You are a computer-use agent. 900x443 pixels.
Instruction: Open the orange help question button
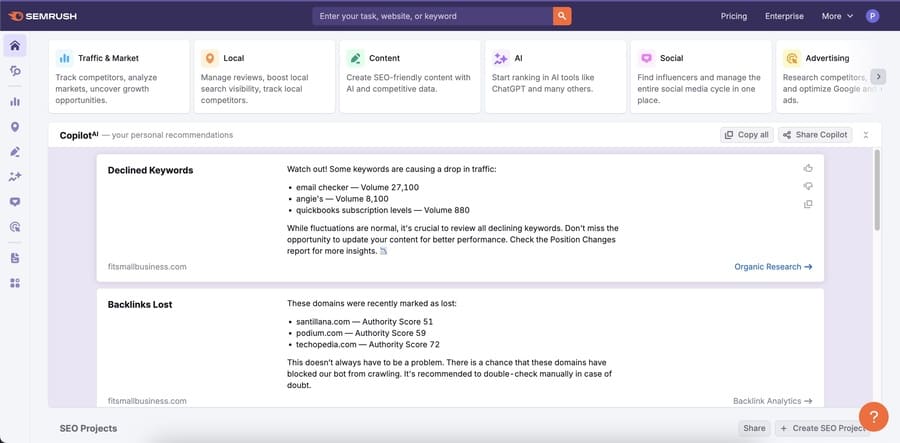pos(873,417)
